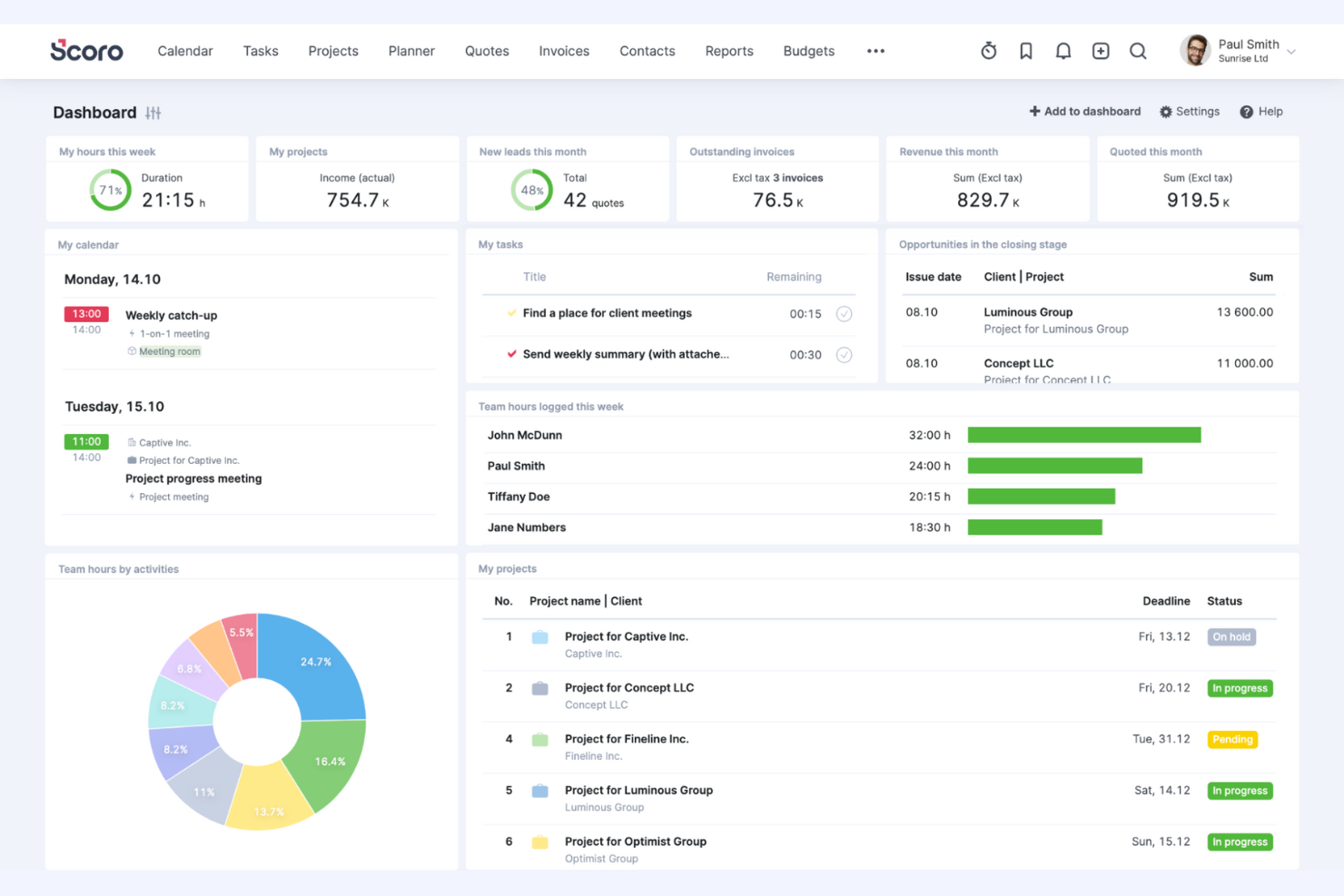This screenshot has width=1344, height=896.
Task: Open the Quotes menu
Action: (487, 51)
